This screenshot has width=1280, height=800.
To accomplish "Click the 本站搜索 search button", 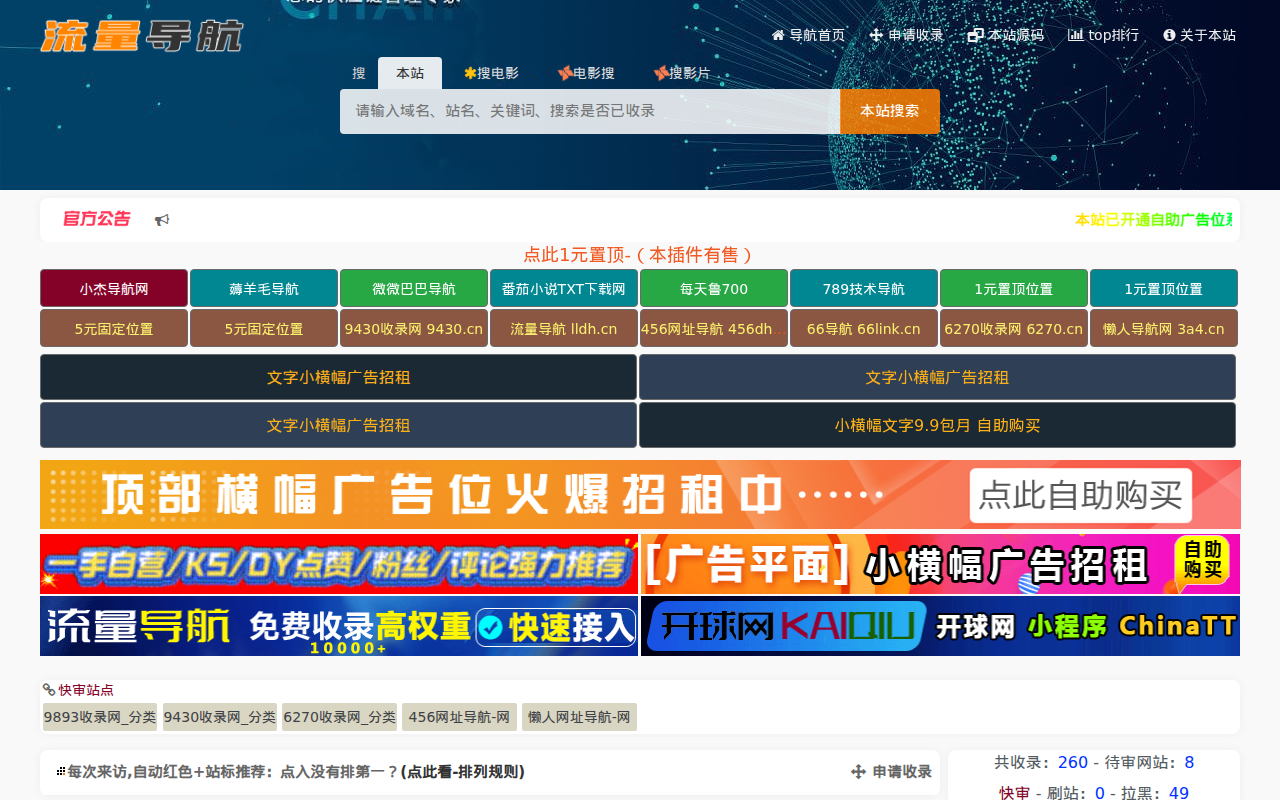I will coord(888,111).
